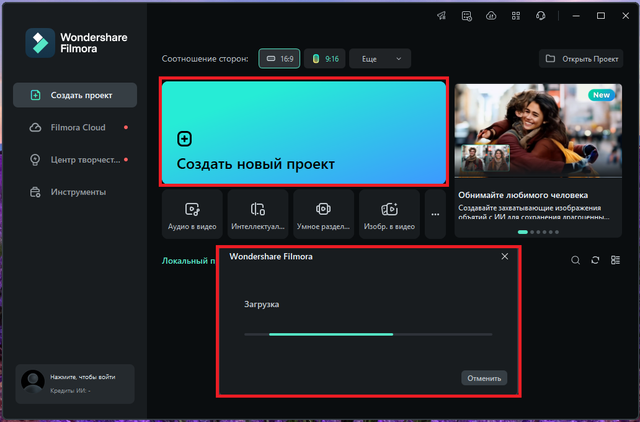Image resolution: width=640 pixels, height=422 pixels.
Task: Close the Загрузка dialog
Action: pos(505,256)
